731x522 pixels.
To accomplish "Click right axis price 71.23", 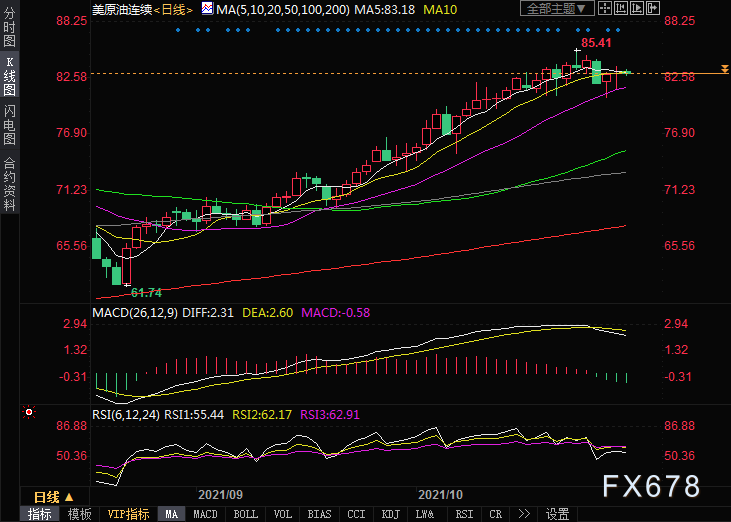I will click(x=679, y=190).
